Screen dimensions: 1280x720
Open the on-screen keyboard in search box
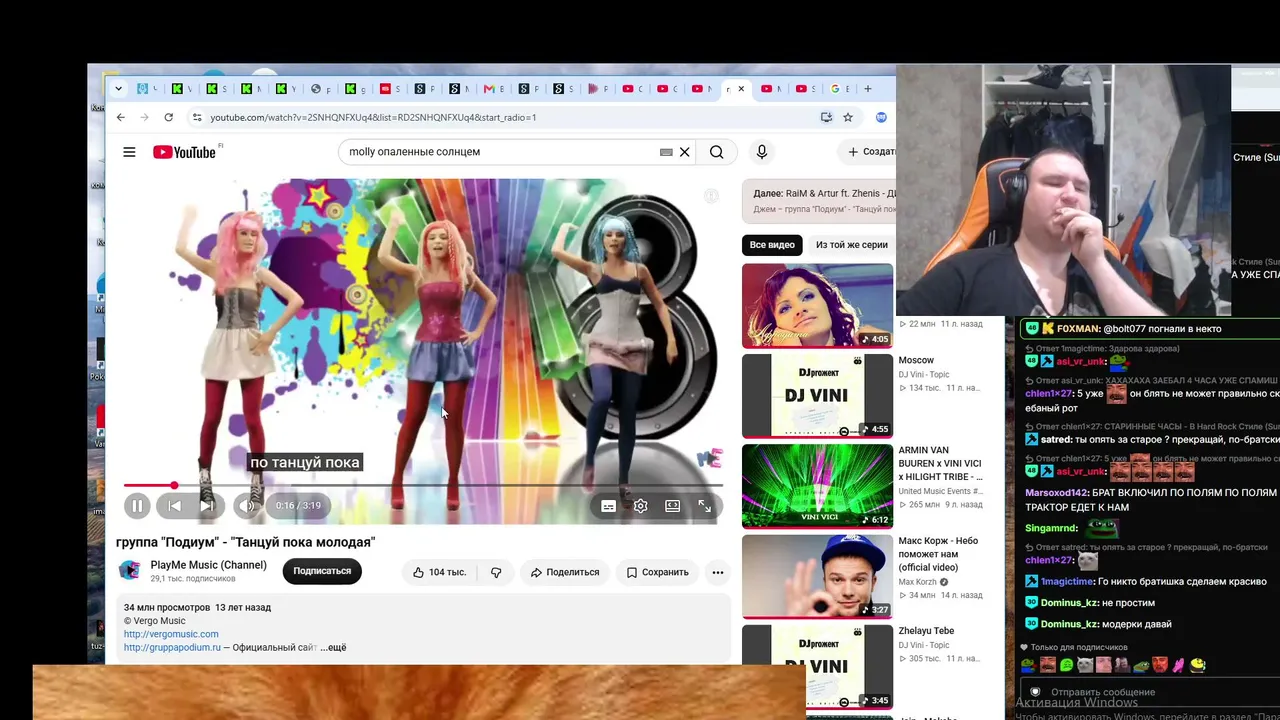click(666, 152)
